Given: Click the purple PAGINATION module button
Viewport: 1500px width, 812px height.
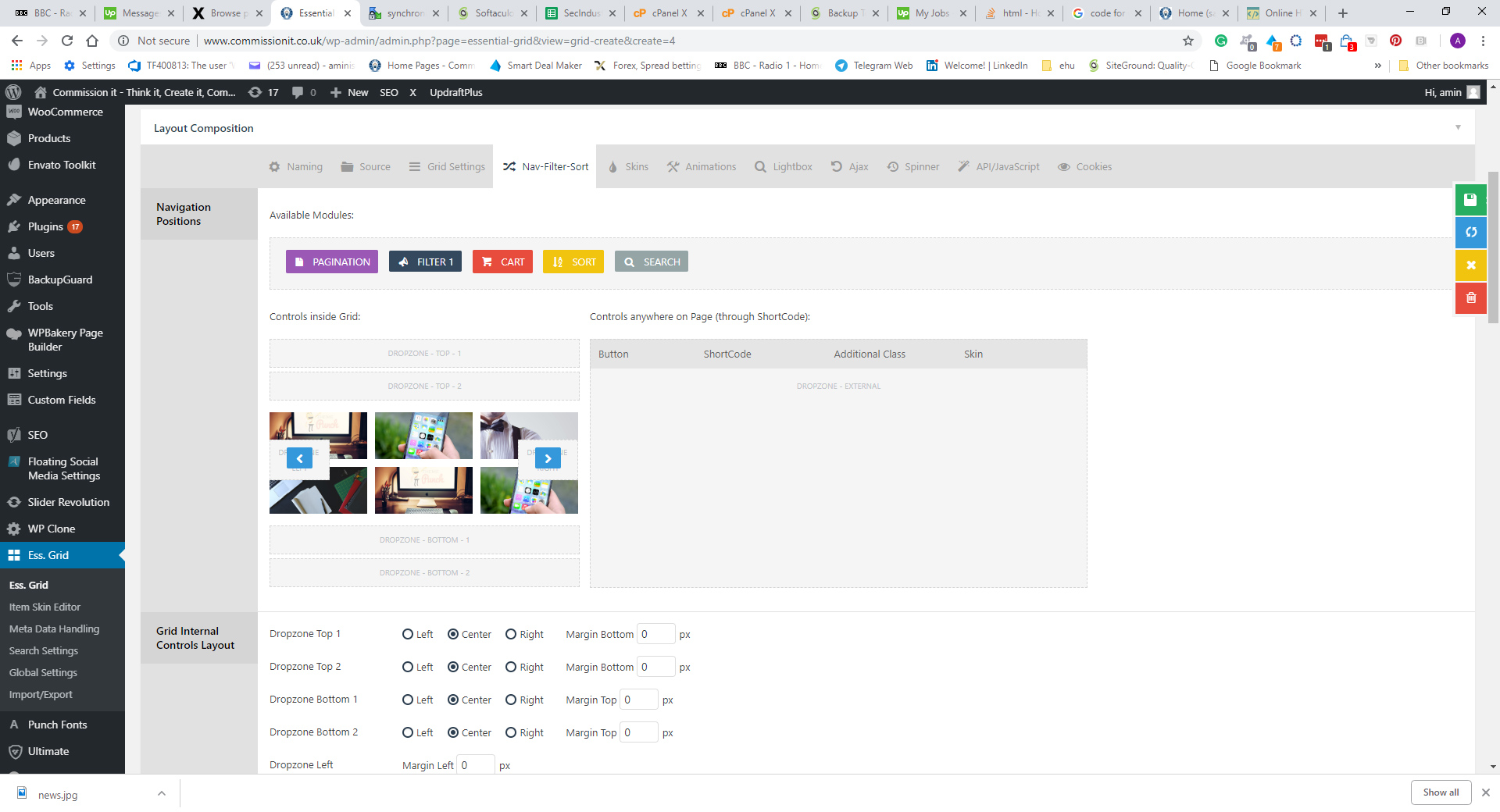Looking at the screenshot, I should [x=332, y=262].
